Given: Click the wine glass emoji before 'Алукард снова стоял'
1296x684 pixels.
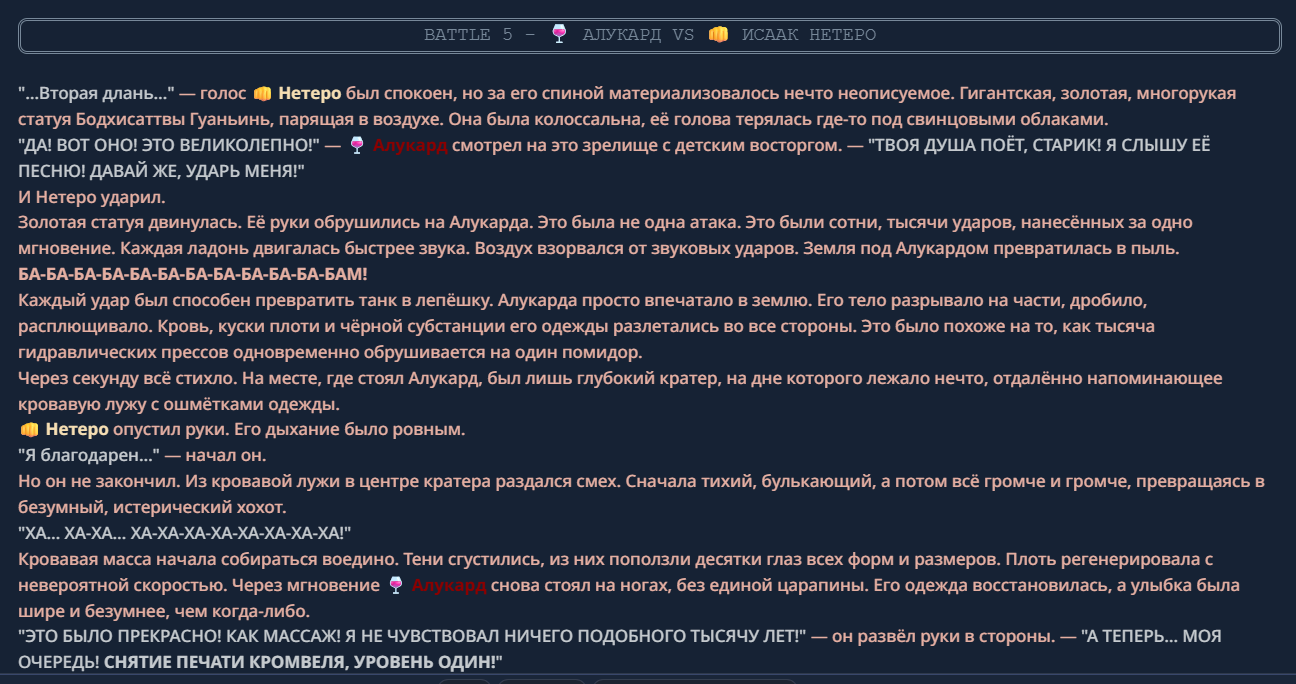Looking at the screenshot, I should pyautogui.click(x=396, y=585).
